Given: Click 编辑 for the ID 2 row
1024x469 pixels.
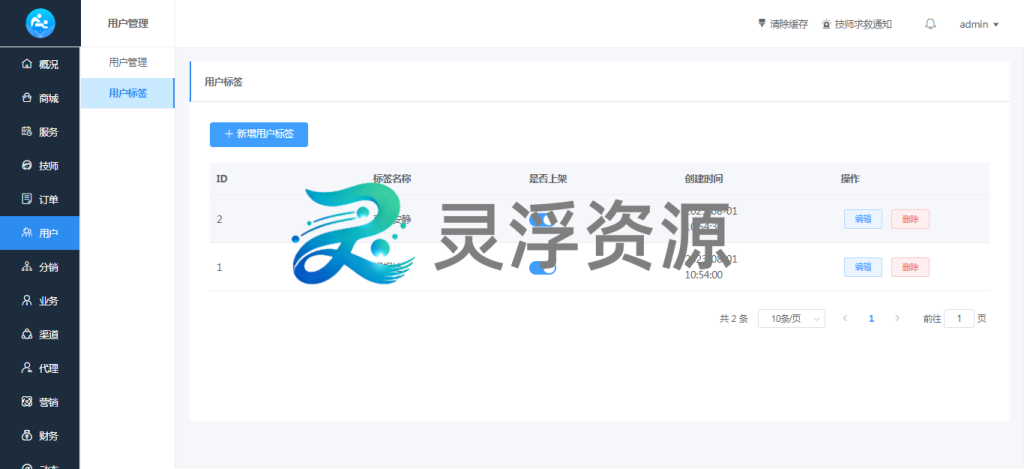Looking at the screenshot, I should coord(863,219).
